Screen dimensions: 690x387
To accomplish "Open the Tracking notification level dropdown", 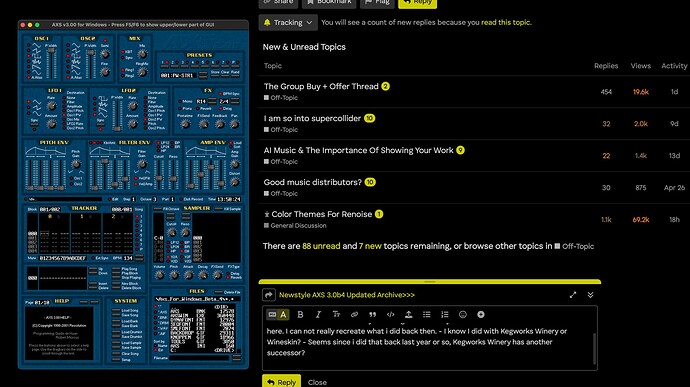I will (288, 22).
